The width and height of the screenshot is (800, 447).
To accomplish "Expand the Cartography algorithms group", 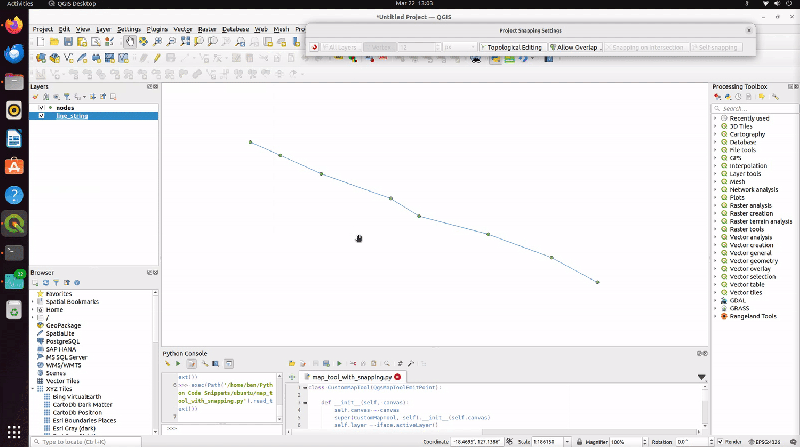I will click(x=715, y=134).
